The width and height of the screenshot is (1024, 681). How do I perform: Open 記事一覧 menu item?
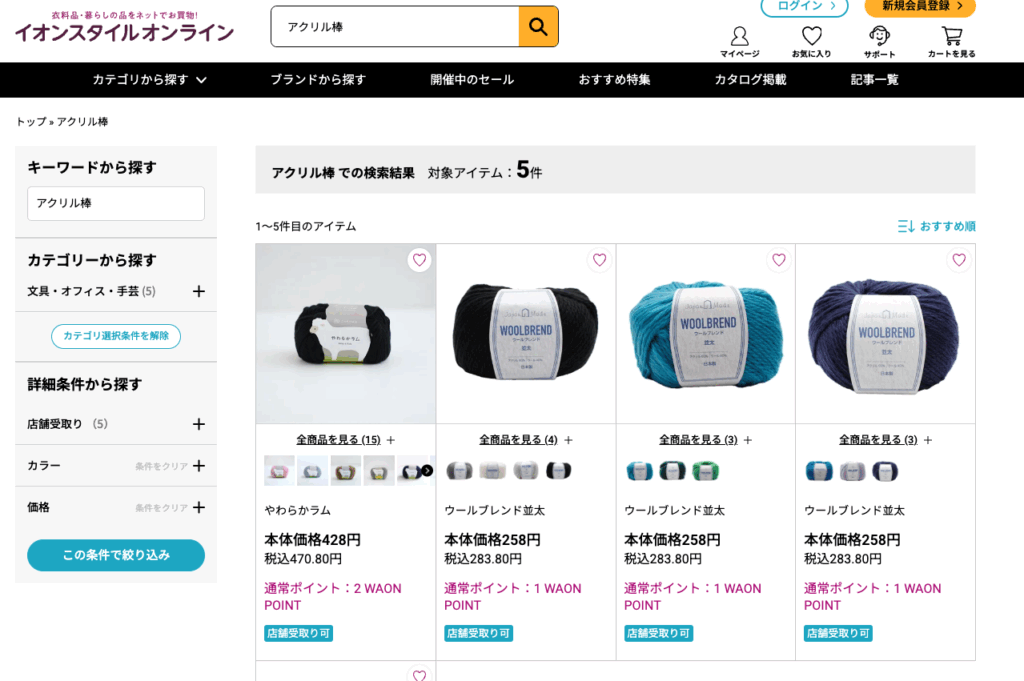(874, 80)
